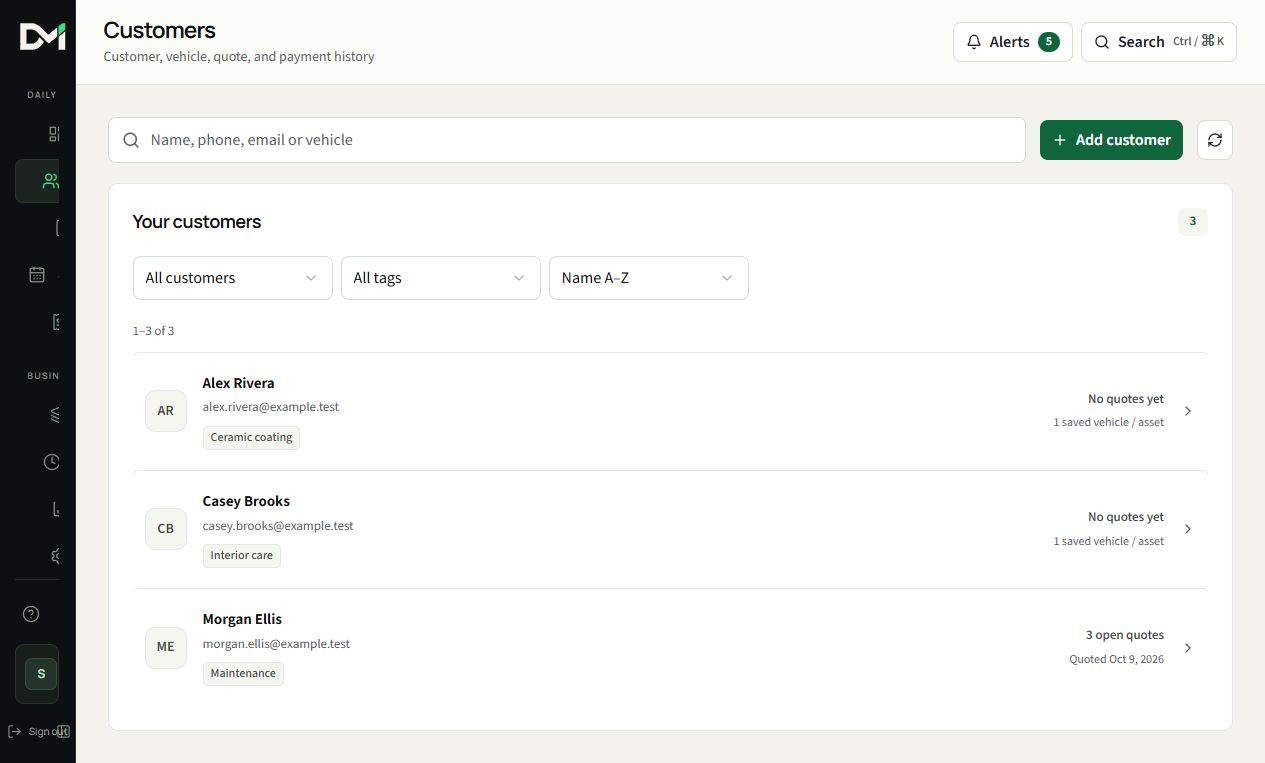Screen dimensions: 1265x763
Task: Click the AR avatar for Alex Rivera
Action: click(x=166, y=411)
